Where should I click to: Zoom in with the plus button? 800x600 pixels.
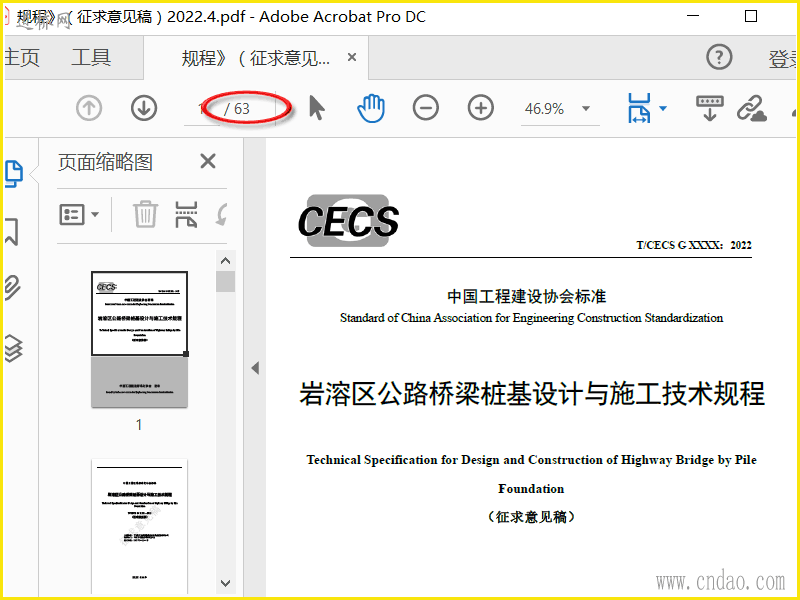[481, 108]
